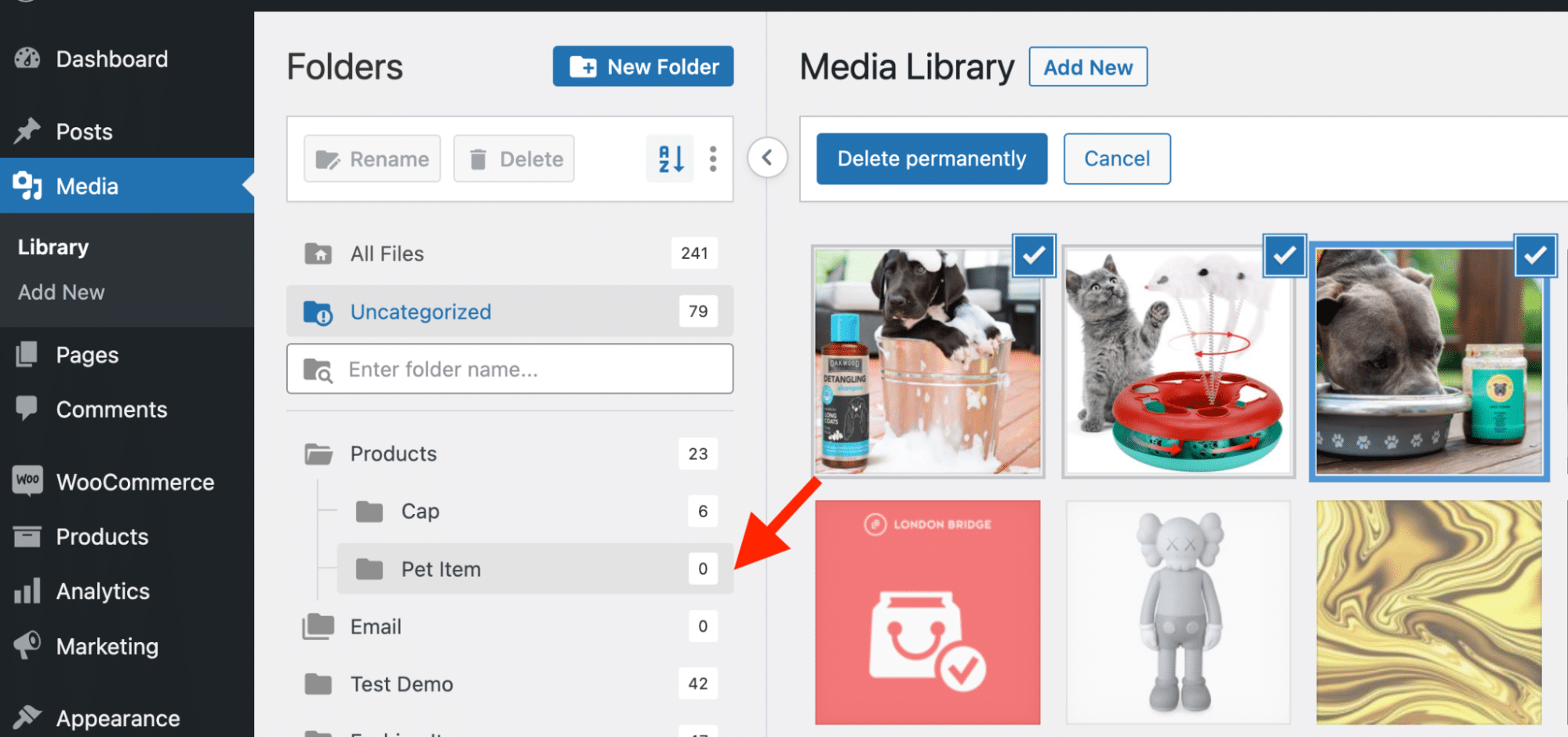
Task: Click the Cancel button
Action: [x=1116, y=159]
